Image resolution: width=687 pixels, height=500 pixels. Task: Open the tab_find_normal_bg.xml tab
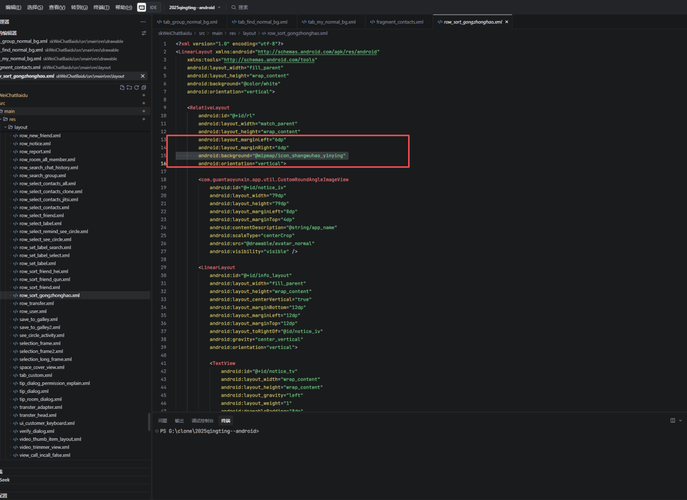262,21
